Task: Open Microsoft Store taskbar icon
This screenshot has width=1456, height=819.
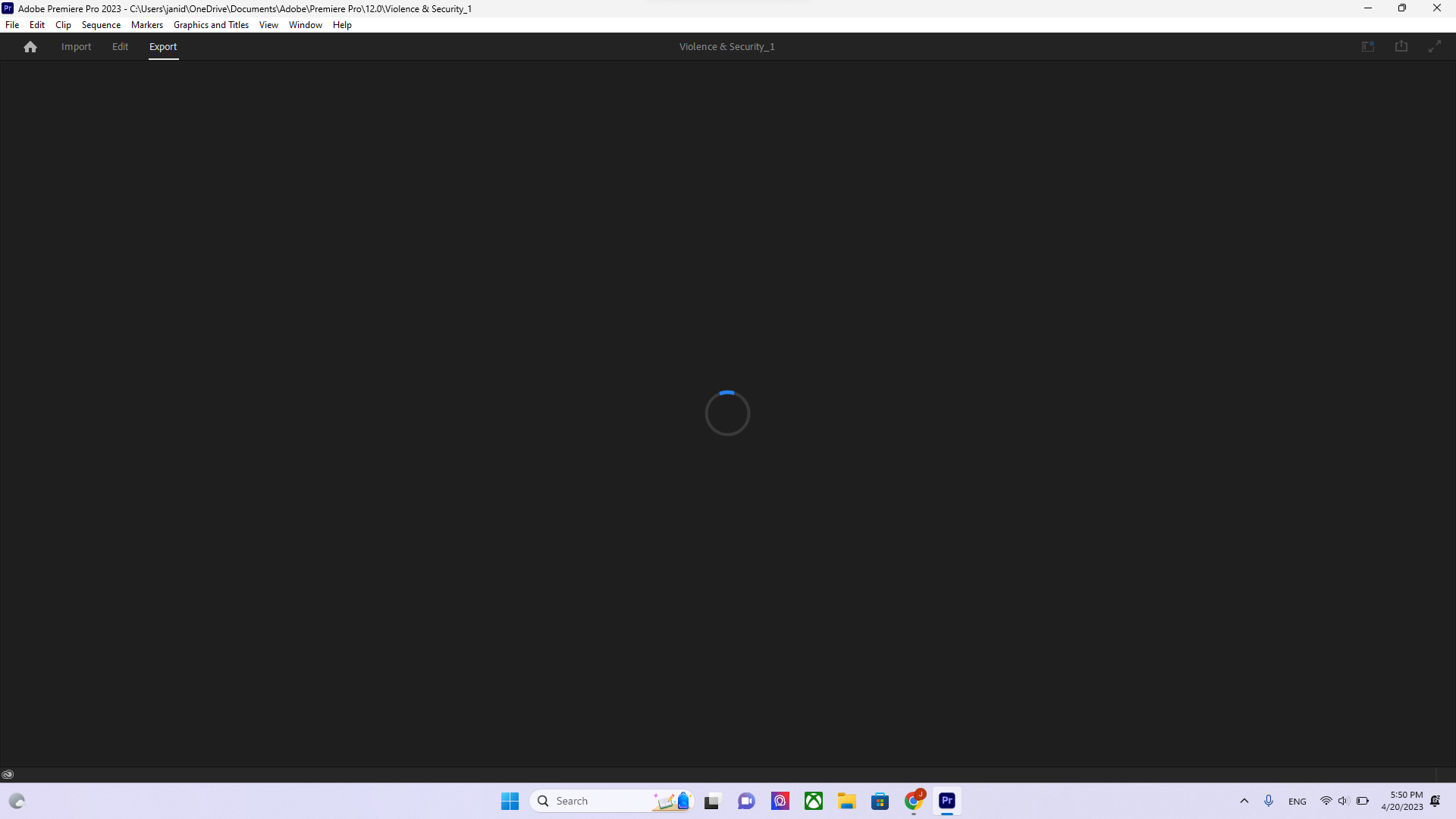Action: click(x=880, y=801)
